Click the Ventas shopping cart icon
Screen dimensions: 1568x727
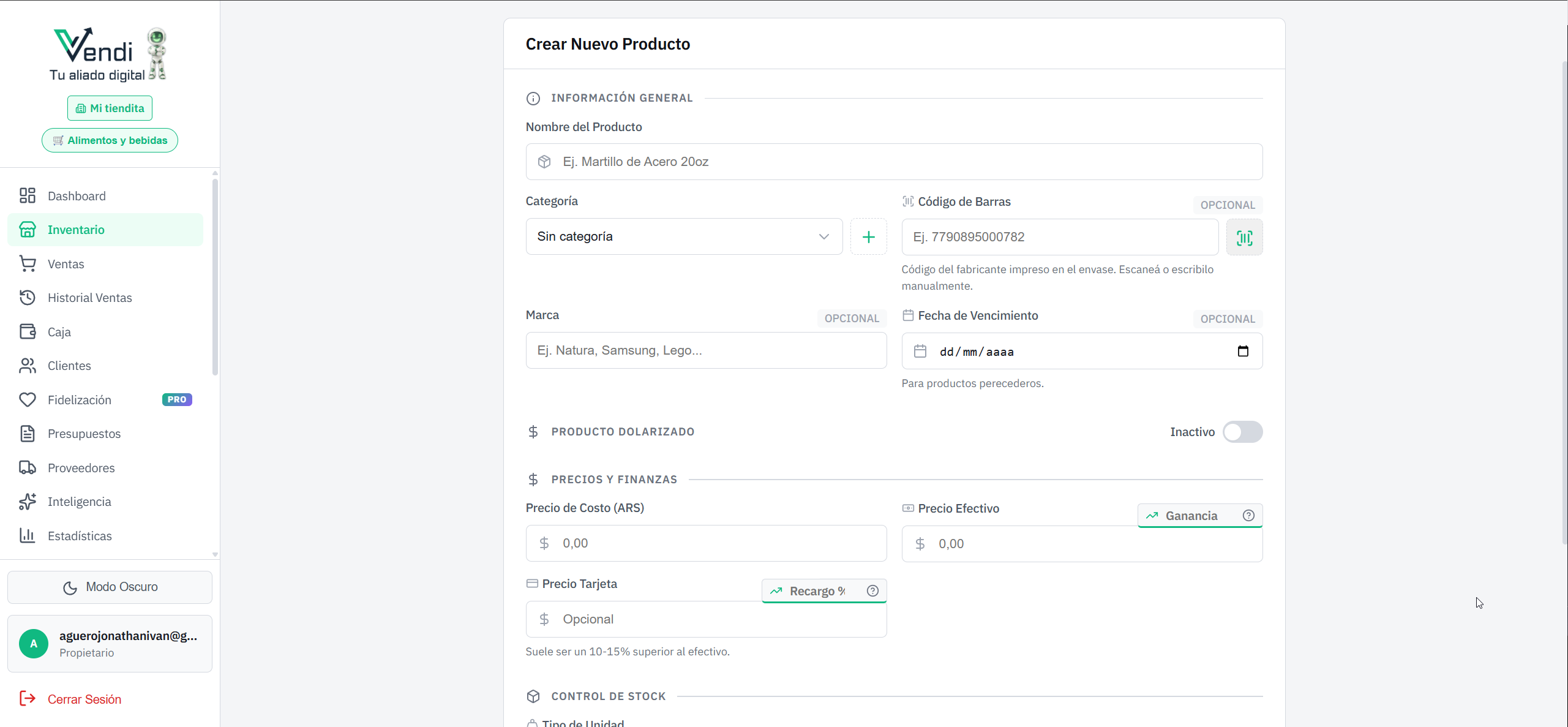coord(28,264)
